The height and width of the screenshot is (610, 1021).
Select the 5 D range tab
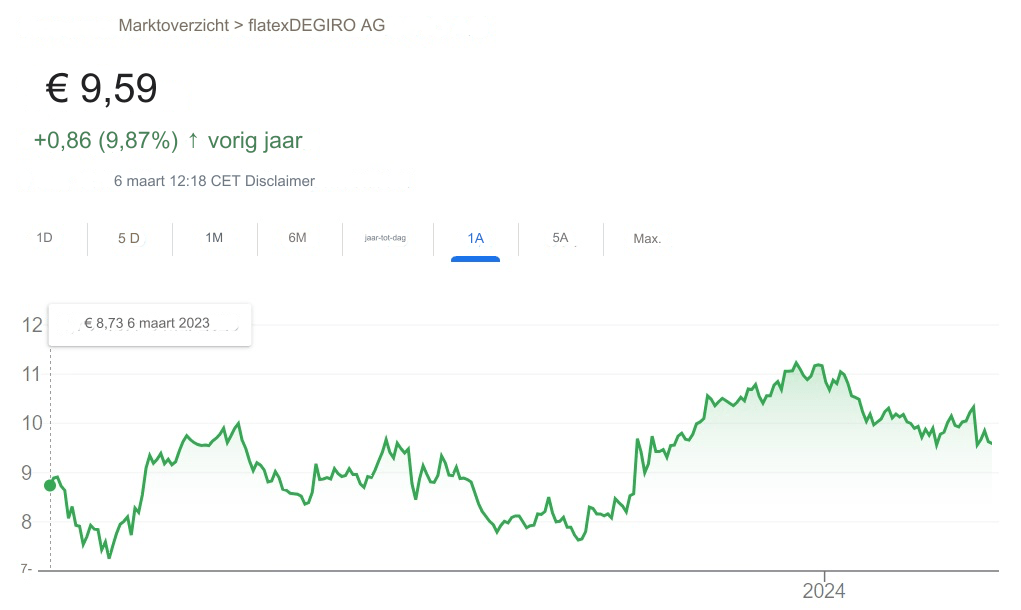coord(129,238)
